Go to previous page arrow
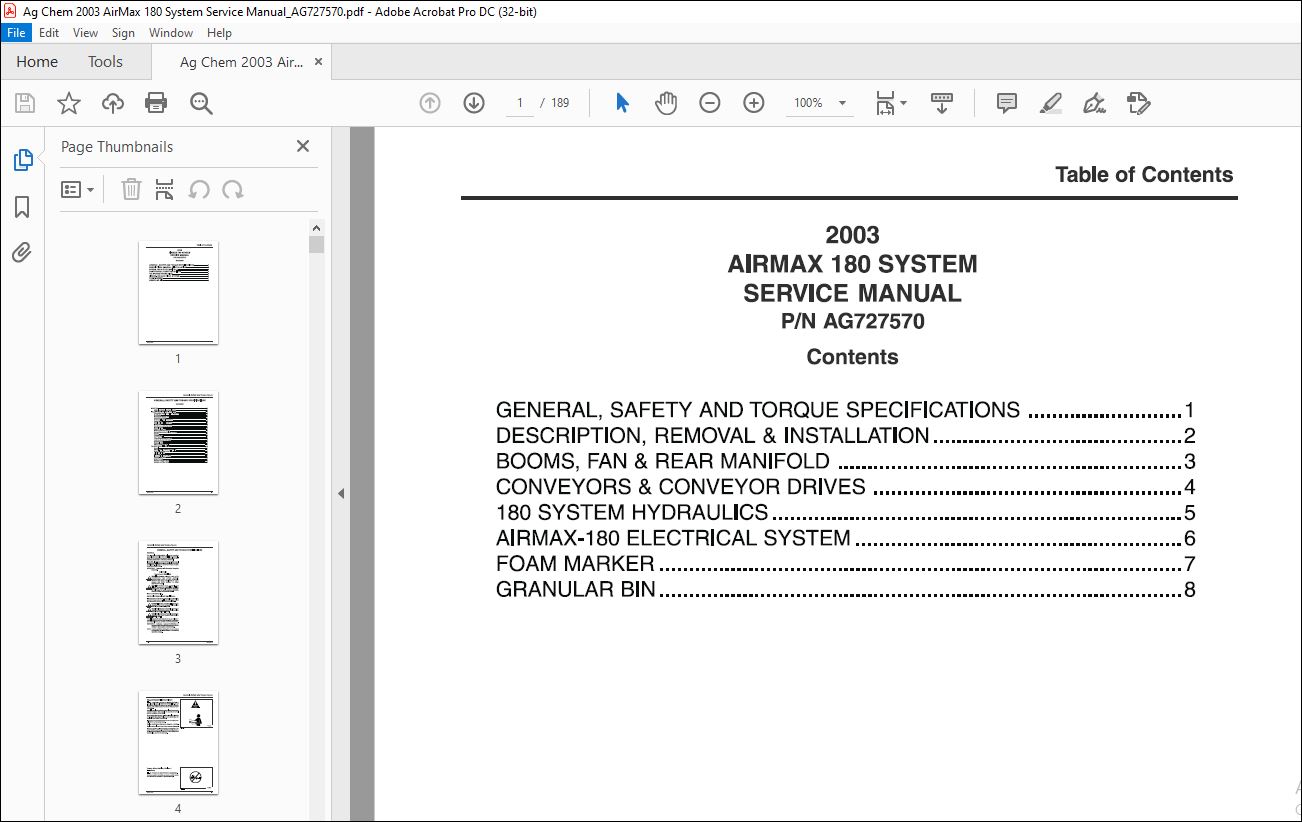Image resolution: width=1302 pixels, height=822 pixels. (x=430, y=103)
